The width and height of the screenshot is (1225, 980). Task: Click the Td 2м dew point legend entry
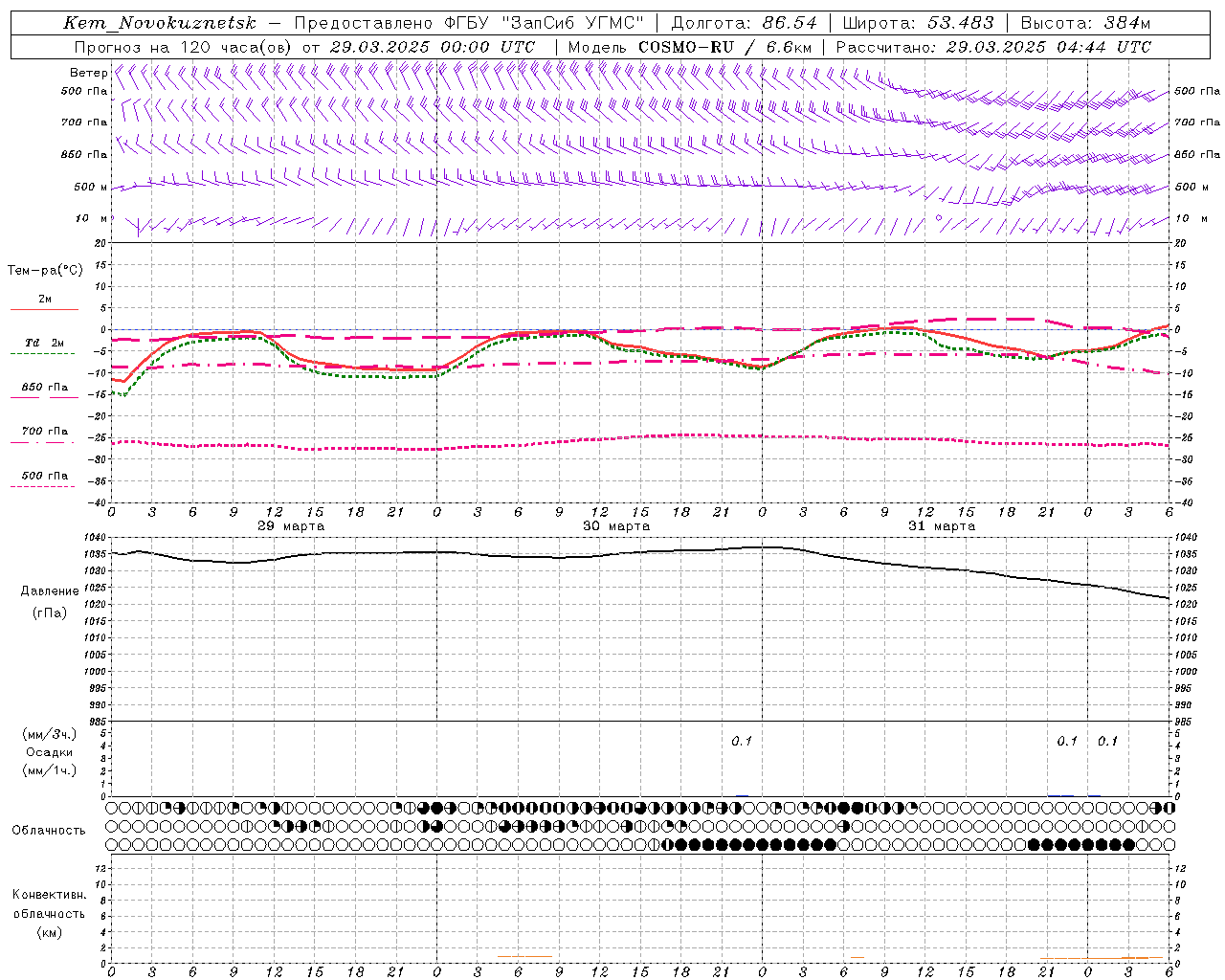pyautogui.click(x=45, y=343)
